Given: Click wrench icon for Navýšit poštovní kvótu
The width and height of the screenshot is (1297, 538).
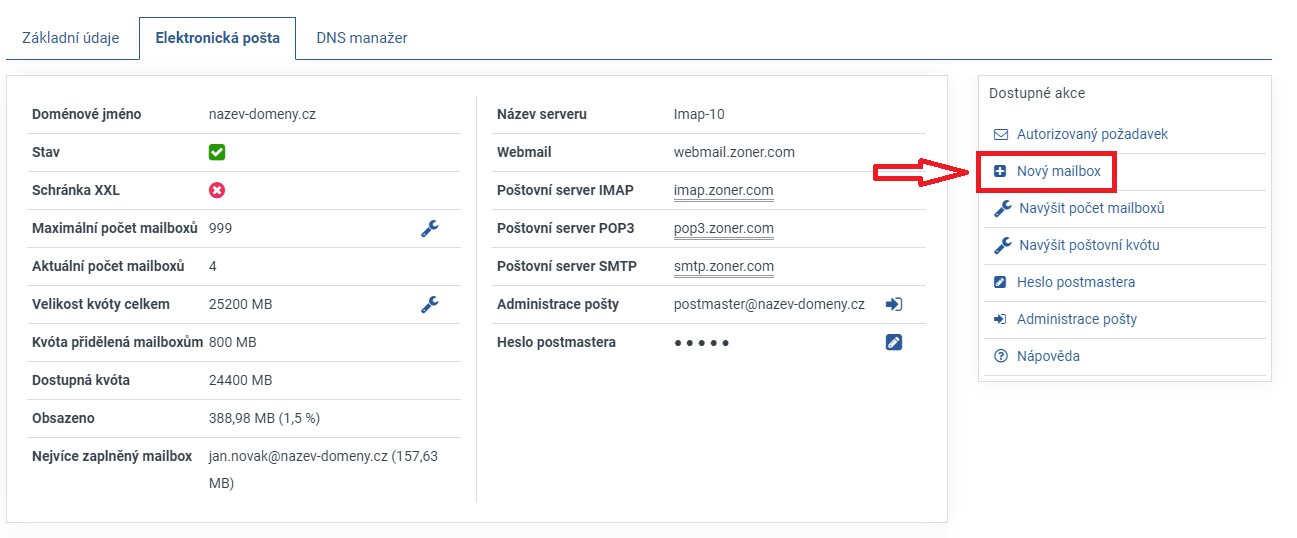Looking at the screenshot, I should (x=1001, y=245).
